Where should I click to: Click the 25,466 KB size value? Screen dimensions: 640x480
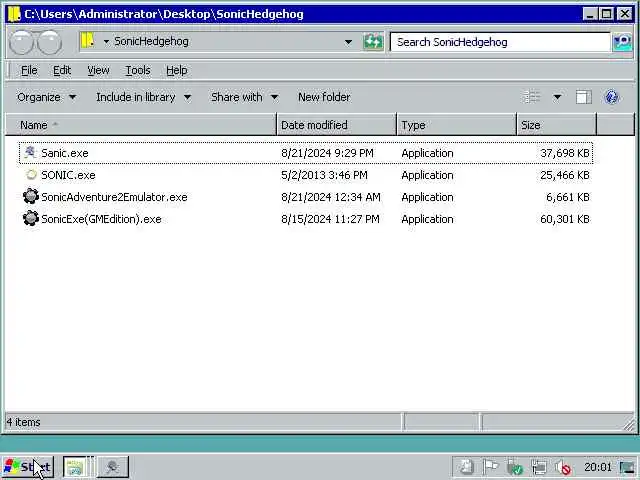click(x=565, y=175)
